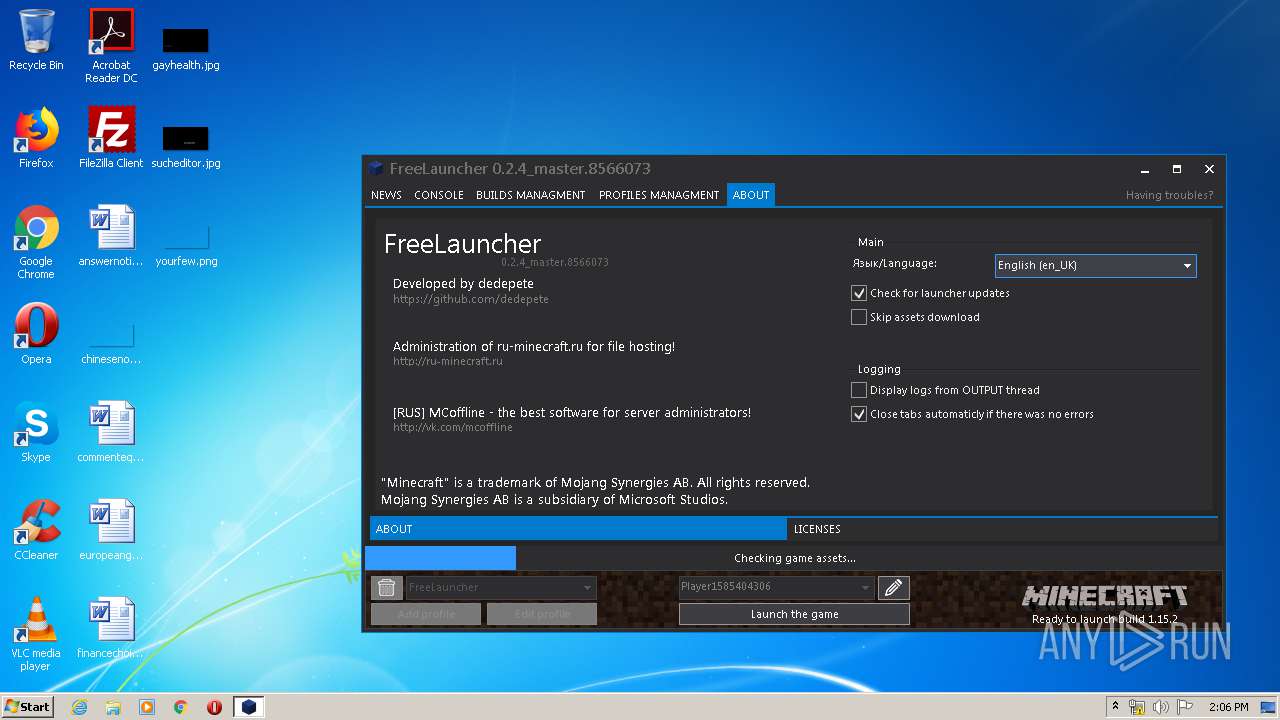Open the media player taskbar icon

pyautogui.click(x=147, y=707)
